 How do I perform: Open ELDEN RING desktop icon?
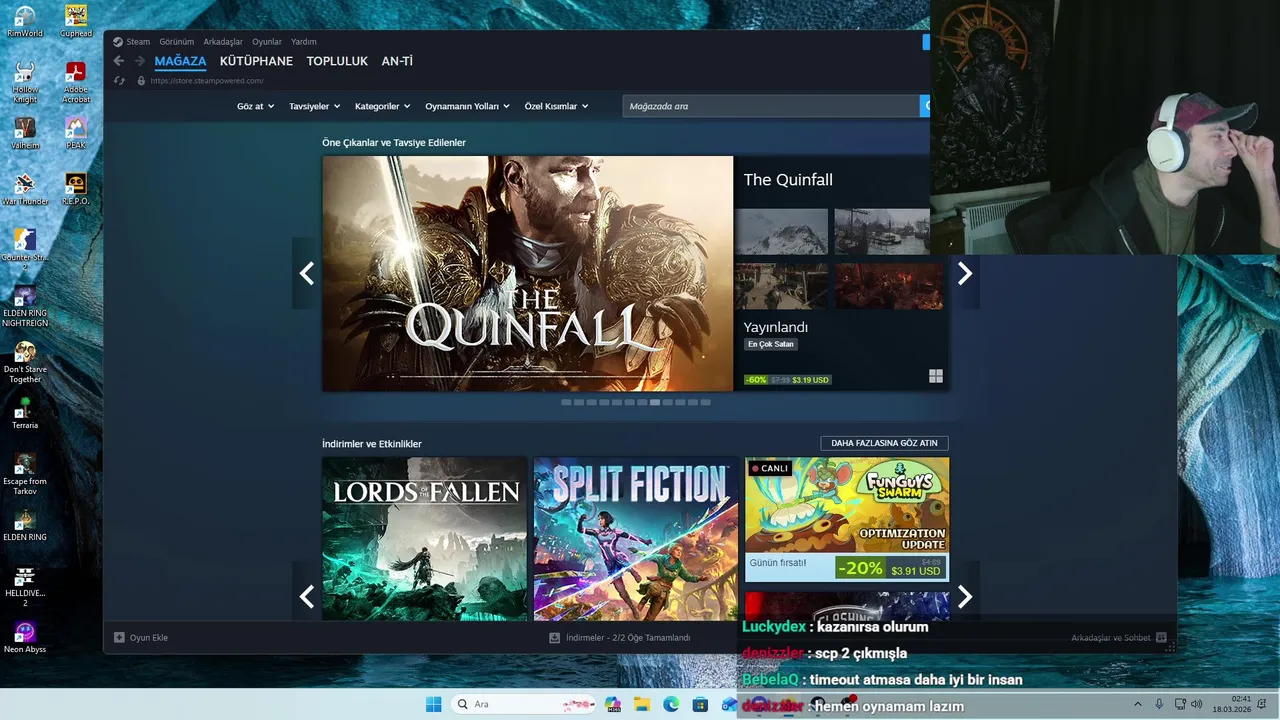tap(25, 525)
